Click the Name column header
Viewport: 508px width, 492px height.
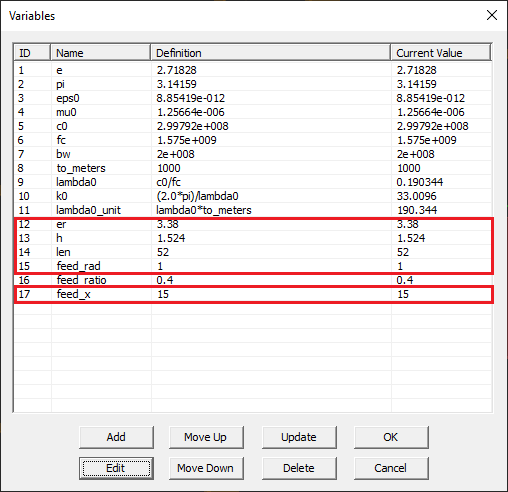[100, 53]
